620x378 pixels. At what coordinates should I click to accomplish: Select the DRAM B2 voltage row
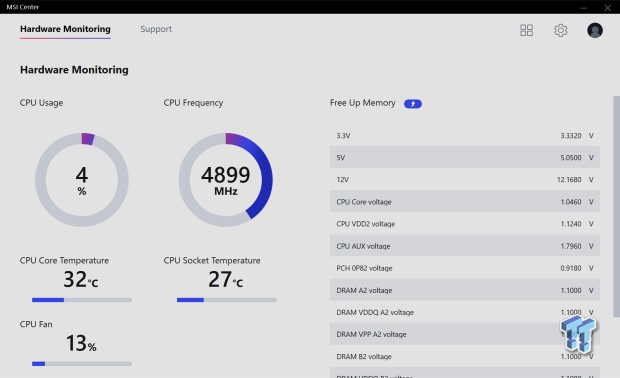click(465, 357)
